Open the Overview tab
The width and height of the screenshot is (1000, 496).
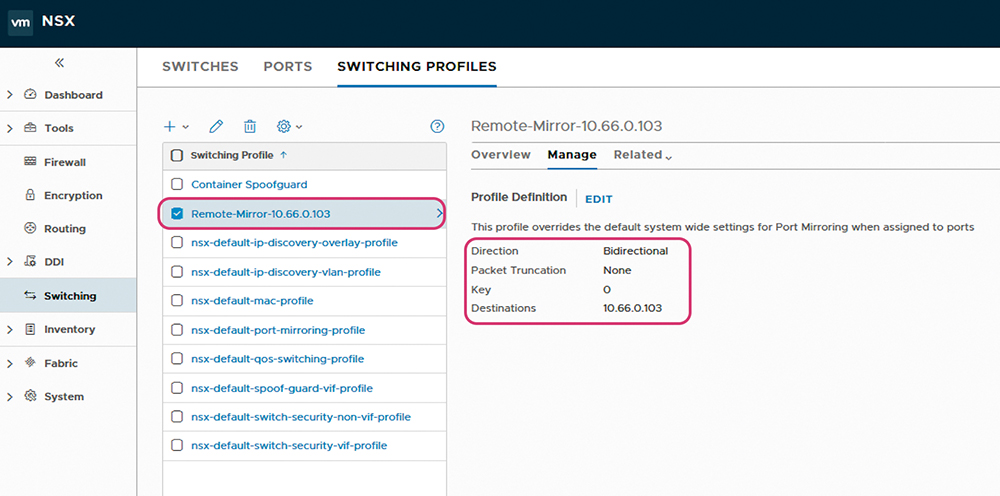coord(501,154)
